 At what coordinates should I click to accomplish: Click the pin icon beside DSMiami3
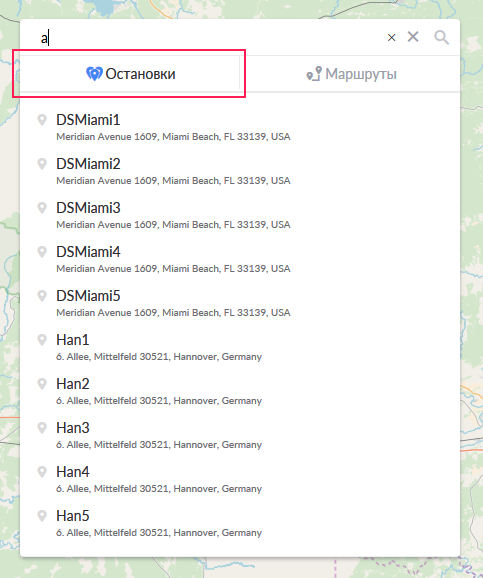tap(42, 208)
